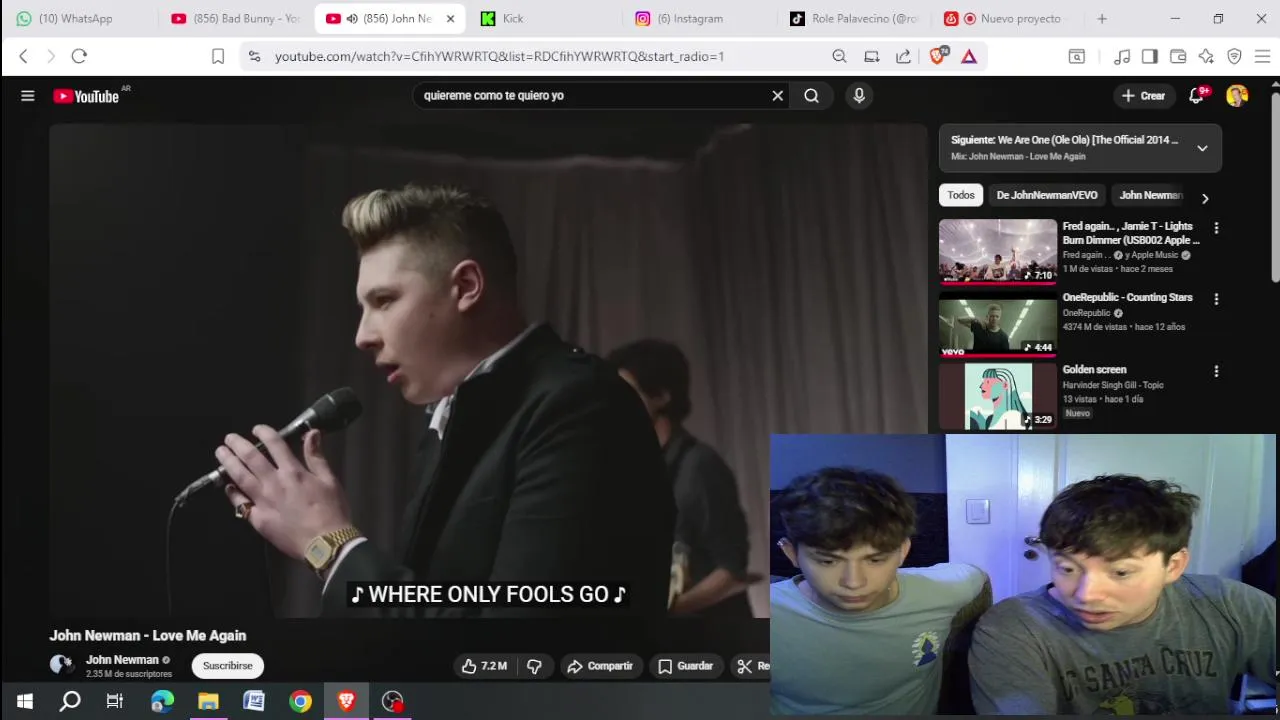Click the Compartir share button
1280x720 pixels.
coord(600,666)
